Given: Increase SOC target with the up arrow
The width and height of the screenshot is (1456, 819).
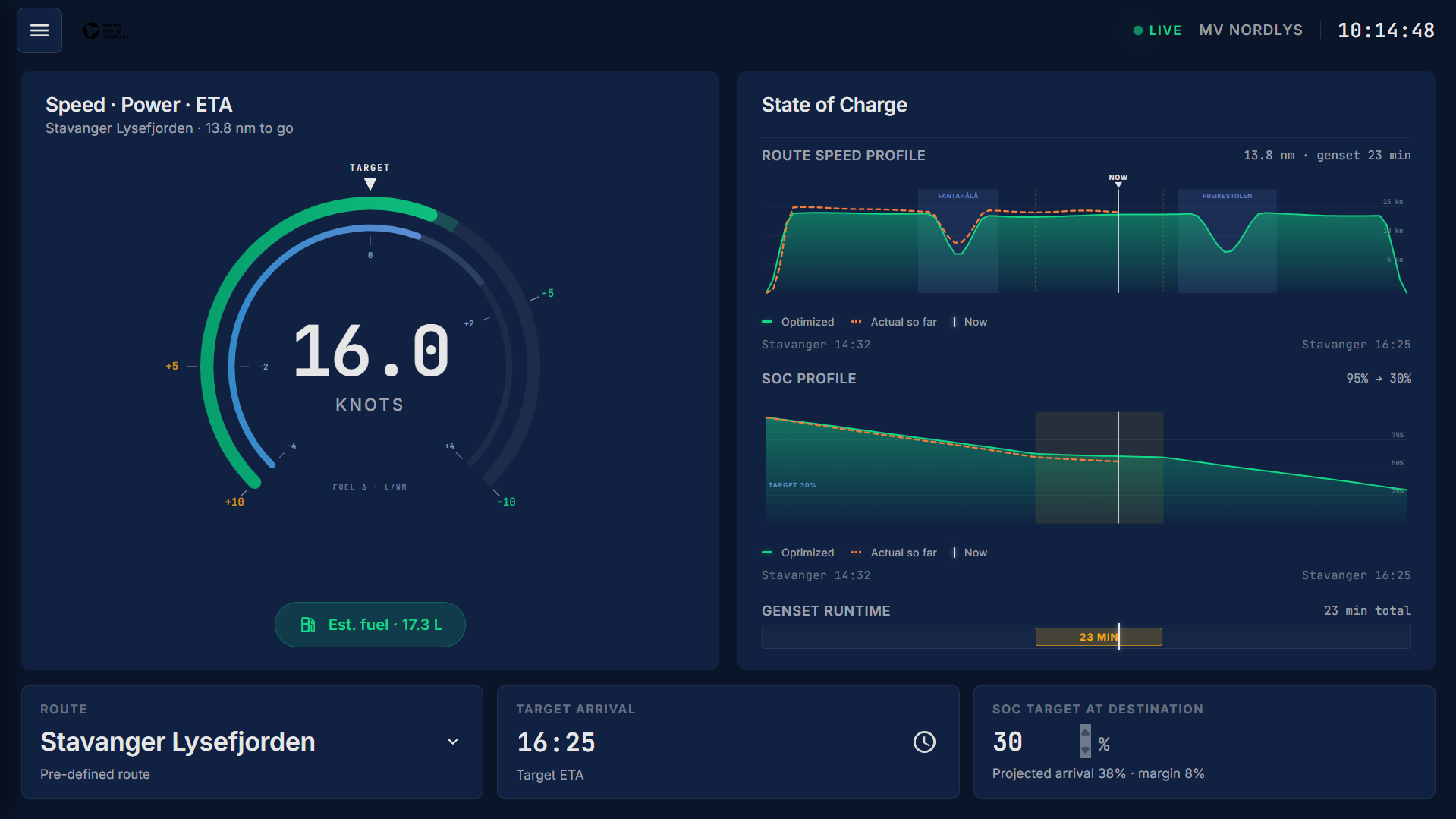Looking at the screenshot, I should click(1085, 732).
